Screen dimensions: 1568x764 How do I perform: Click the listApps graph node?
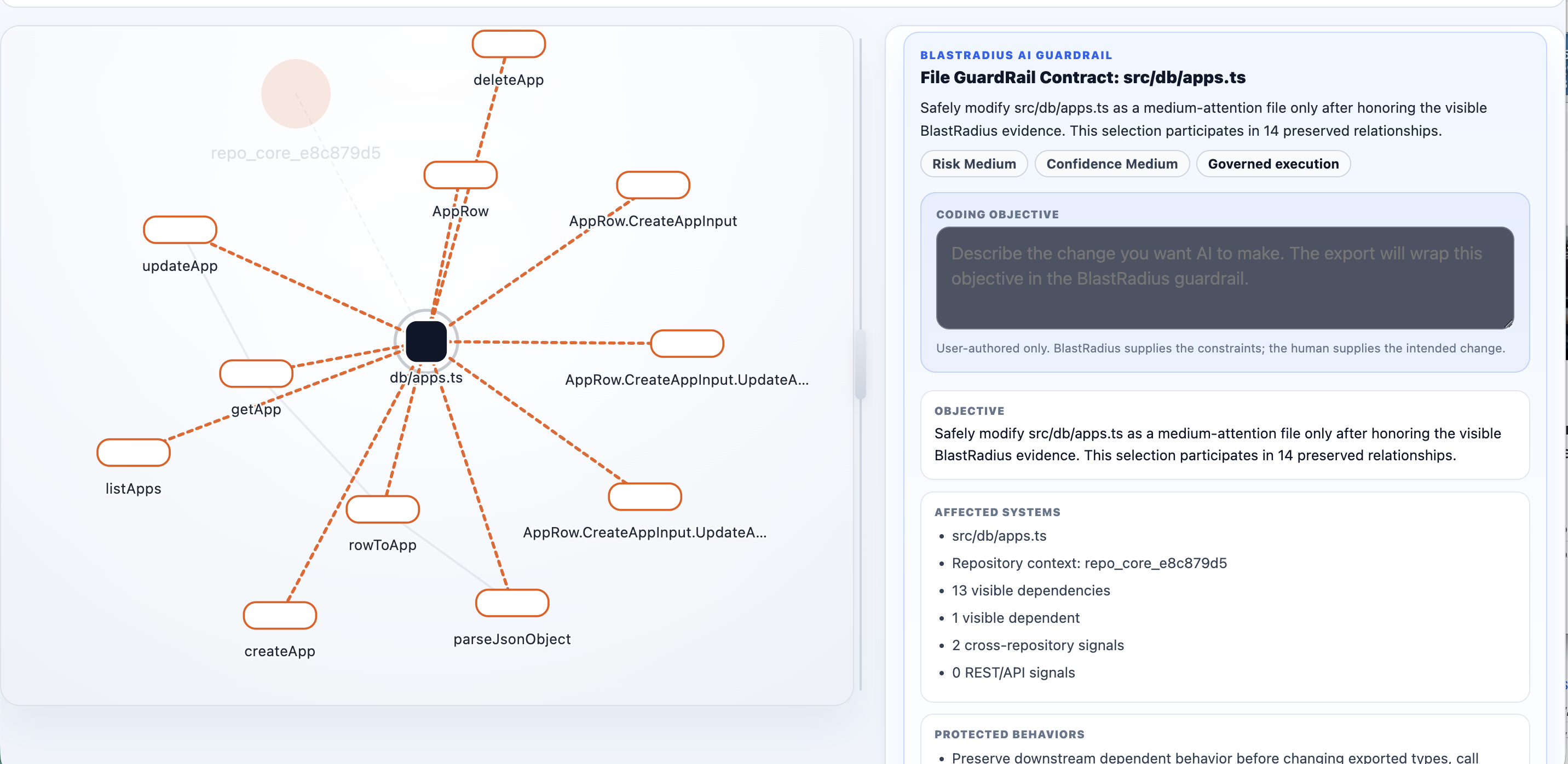[133, 453]
